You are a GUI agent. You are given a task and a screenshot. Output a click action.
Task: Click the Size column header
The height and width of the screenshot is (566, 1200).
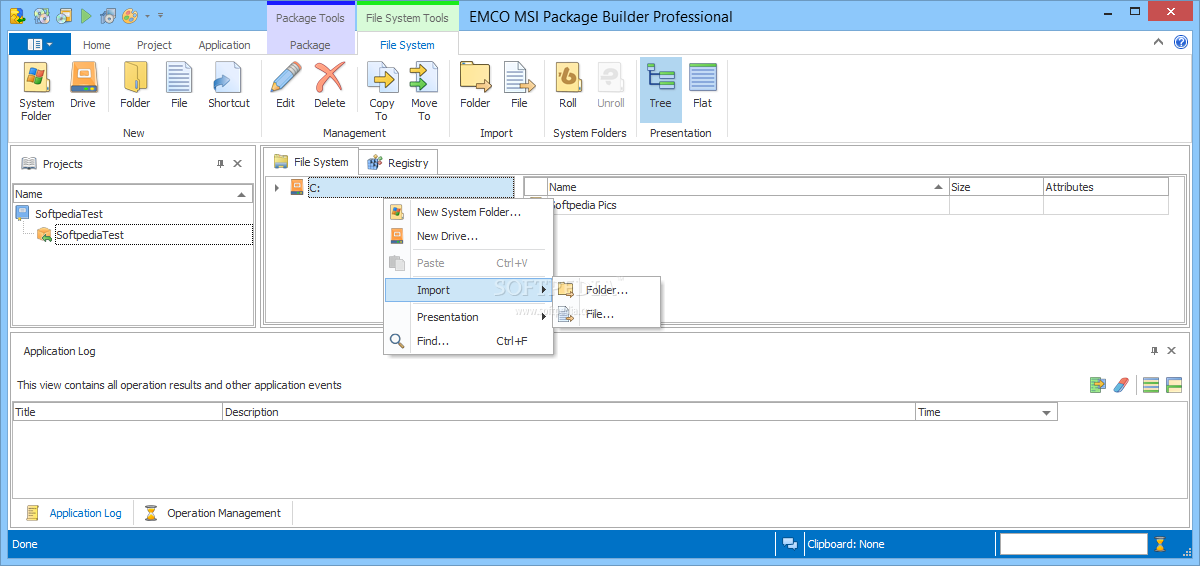click(x=996, y=187)
